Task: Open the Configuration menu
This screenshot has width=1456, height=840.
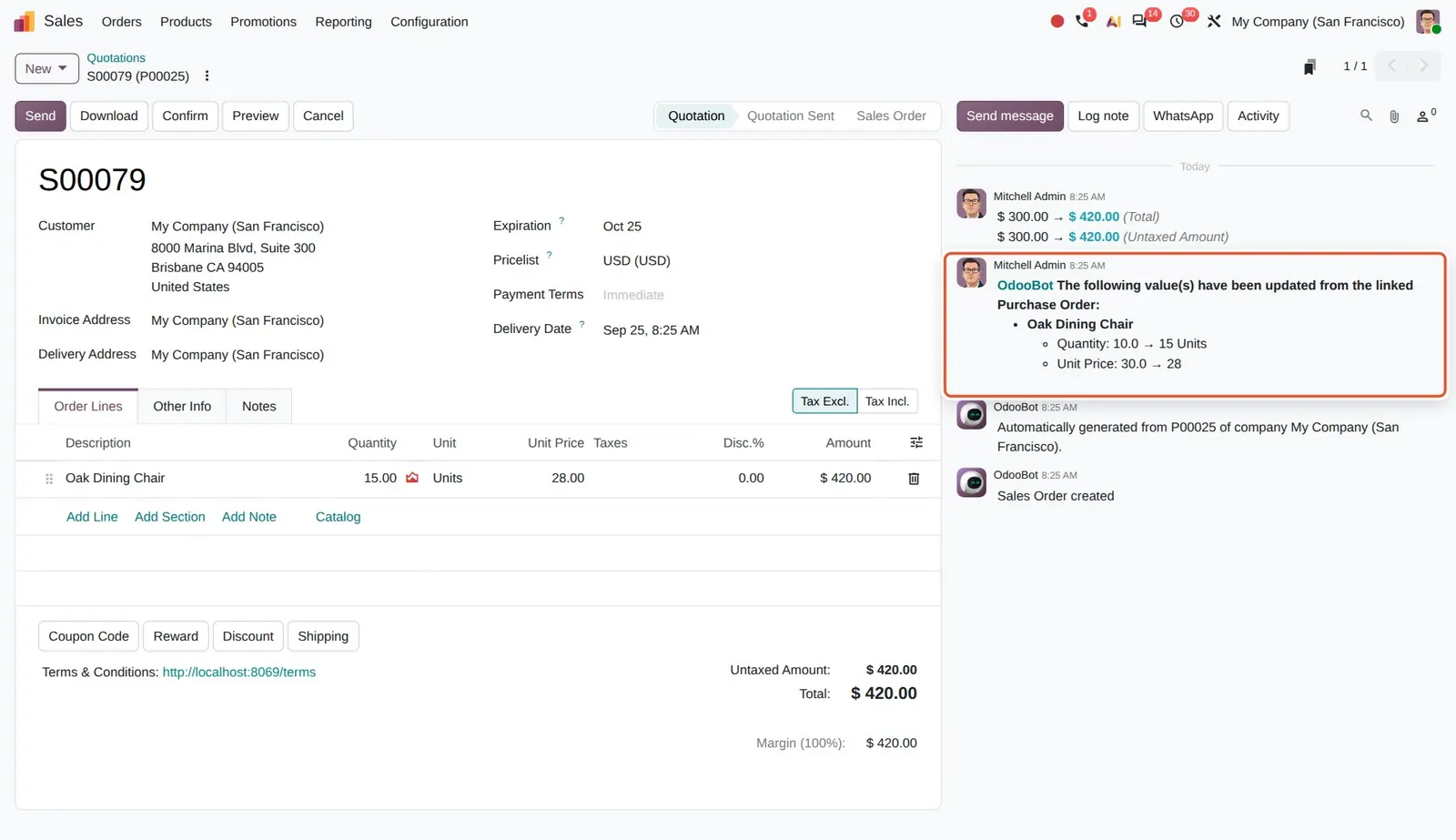Action: (430, 22)
